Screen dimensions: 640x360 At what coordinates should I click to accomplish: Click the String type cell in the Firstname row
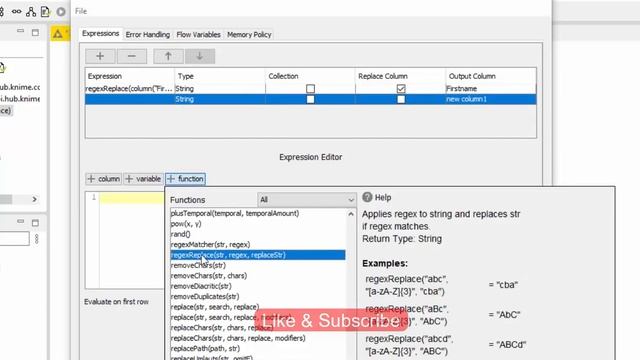click(x=220, y=89)
